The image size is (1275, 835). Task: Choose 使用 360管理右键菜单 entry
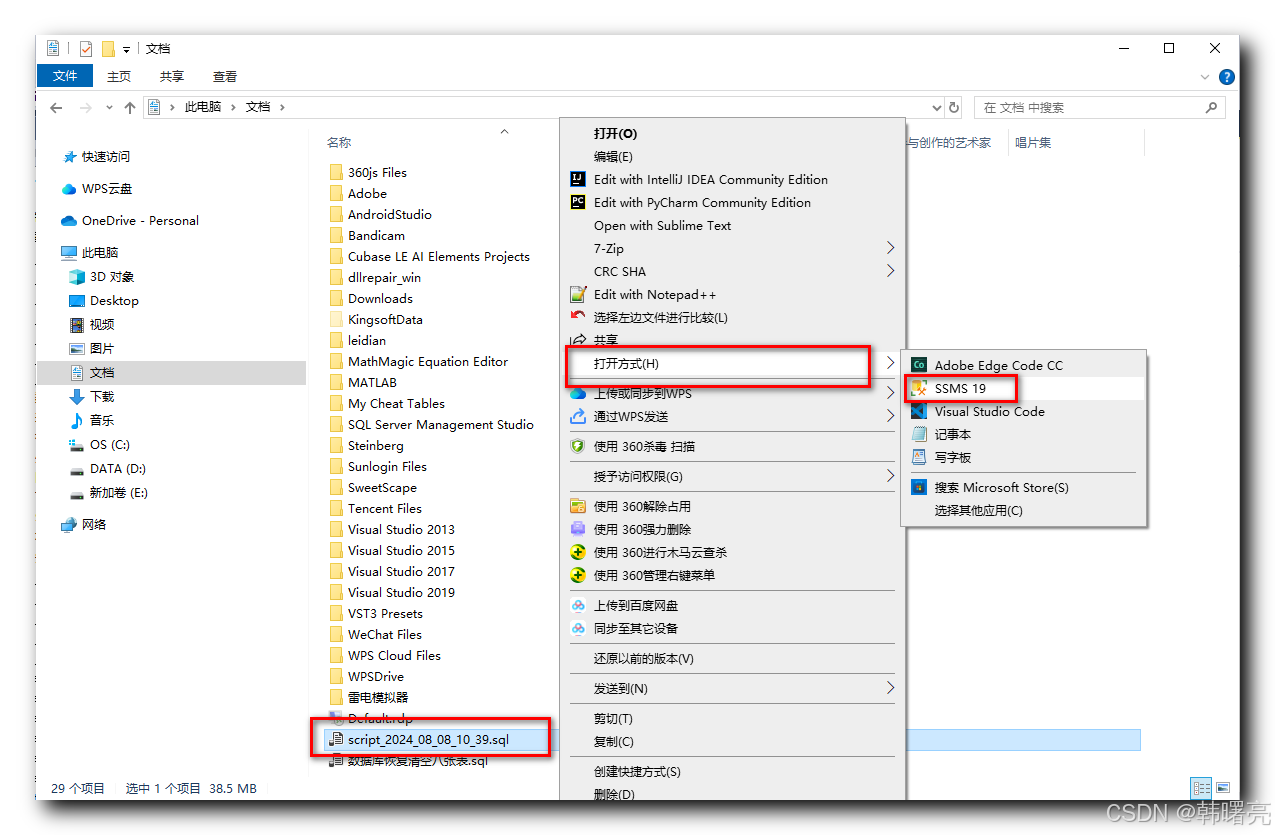pyautogui.click(x=654, y=575)
